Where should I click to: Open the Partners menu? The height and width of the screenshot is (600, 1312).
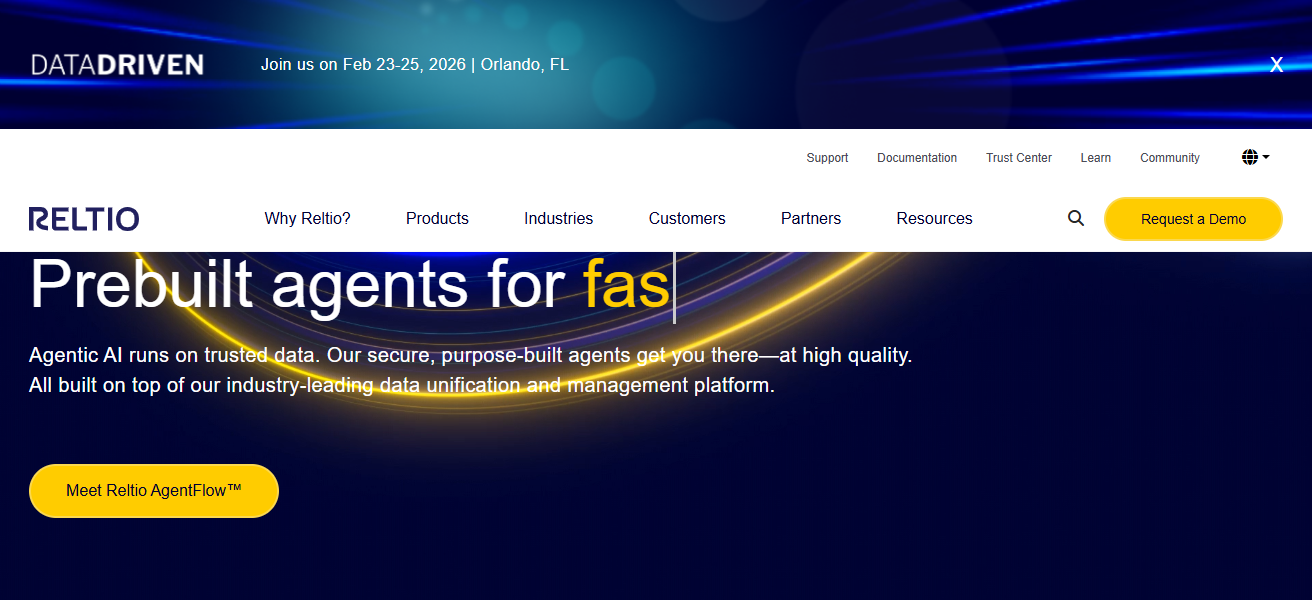click(x=810, y=219)
